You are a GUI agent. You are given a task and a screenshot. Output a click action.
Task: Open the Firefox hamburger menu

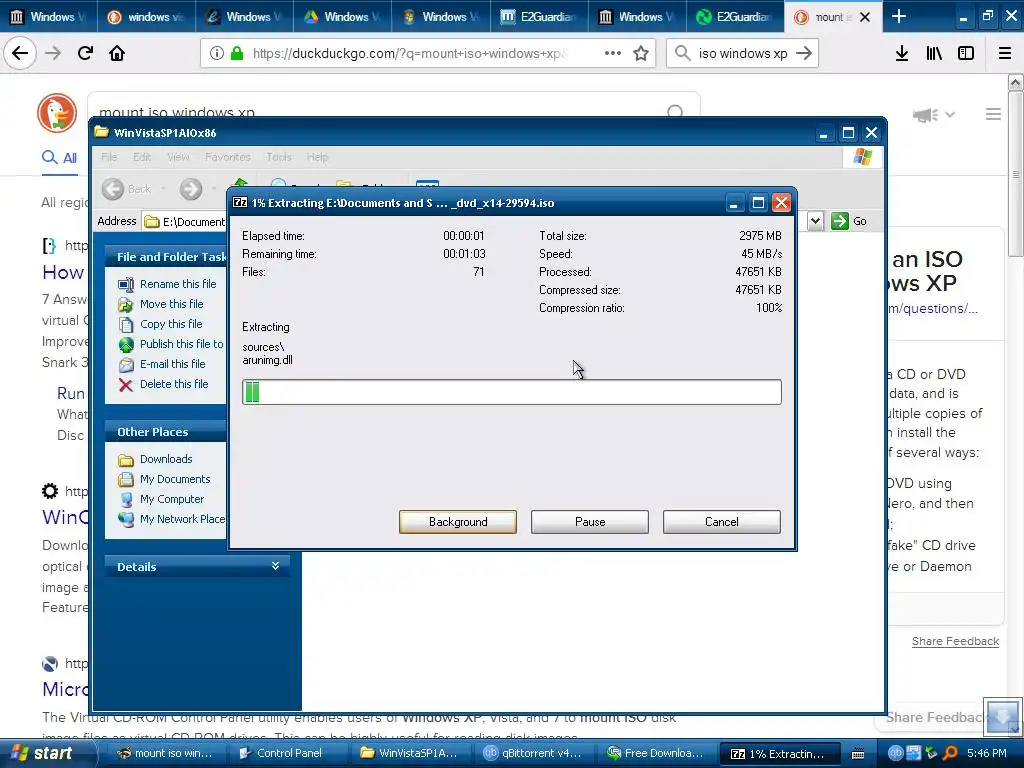[x=1005, y=54]
